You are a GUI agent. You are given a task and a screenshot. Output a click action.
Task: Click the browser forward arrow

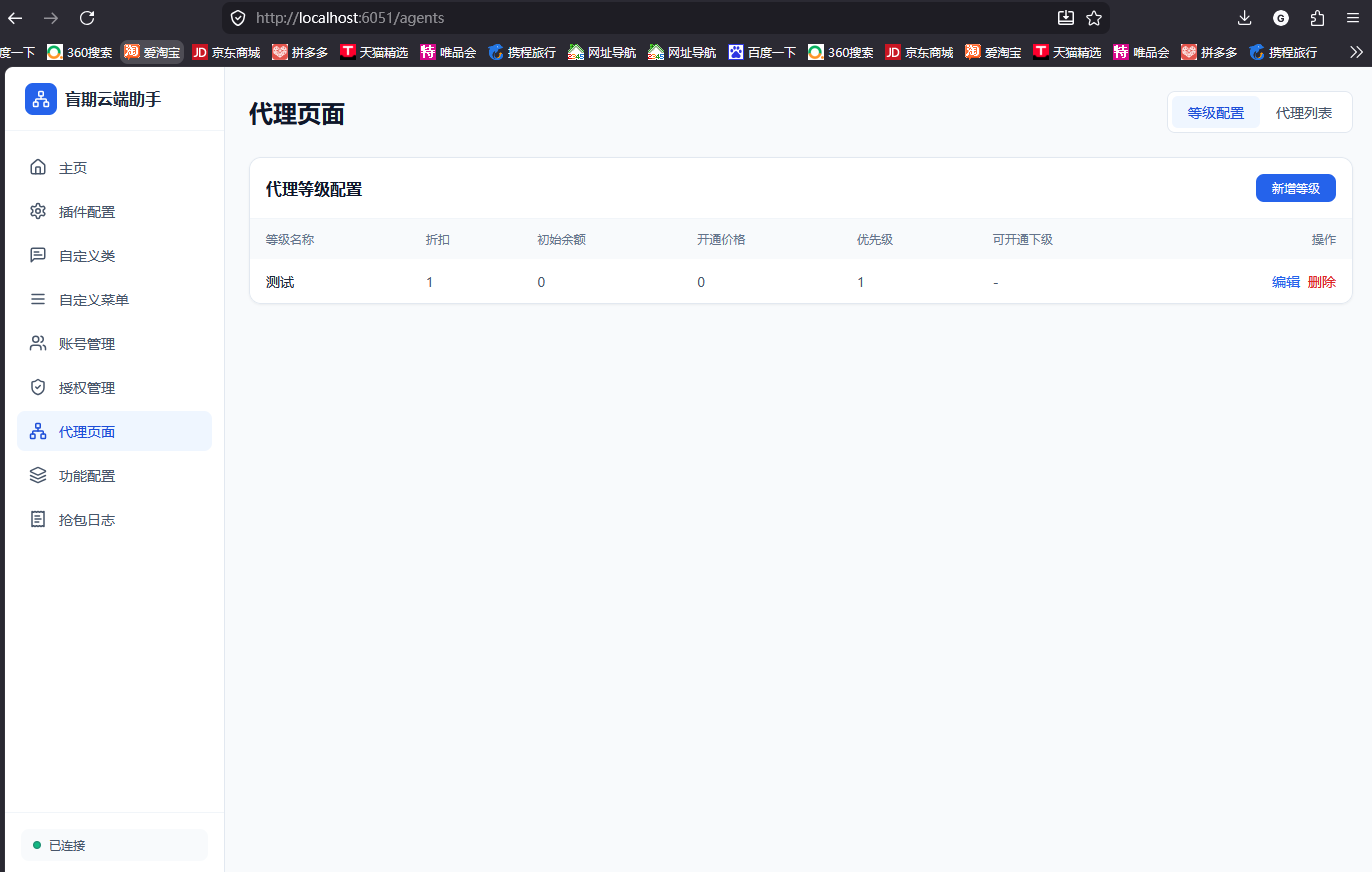click(x=51, y=18)
